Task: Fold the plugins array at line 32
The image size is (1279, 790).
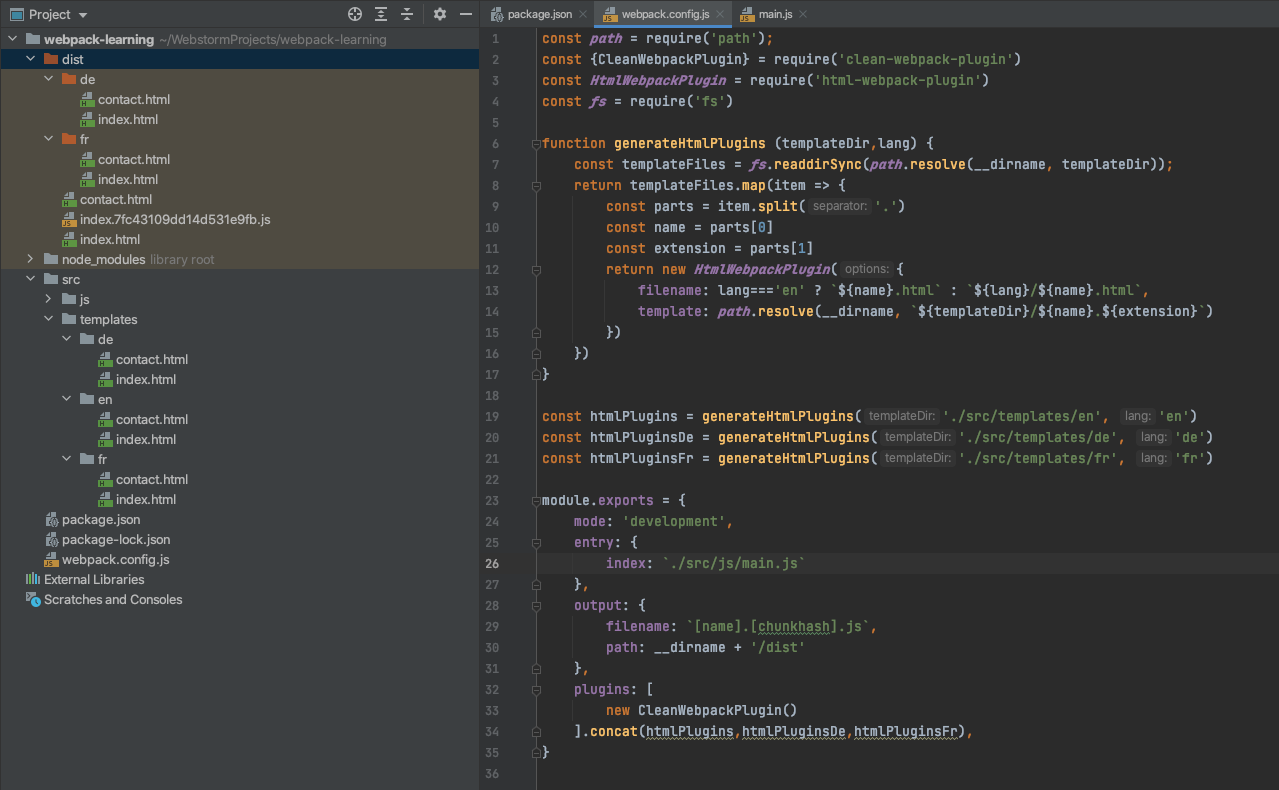Action: coord(536,690)
